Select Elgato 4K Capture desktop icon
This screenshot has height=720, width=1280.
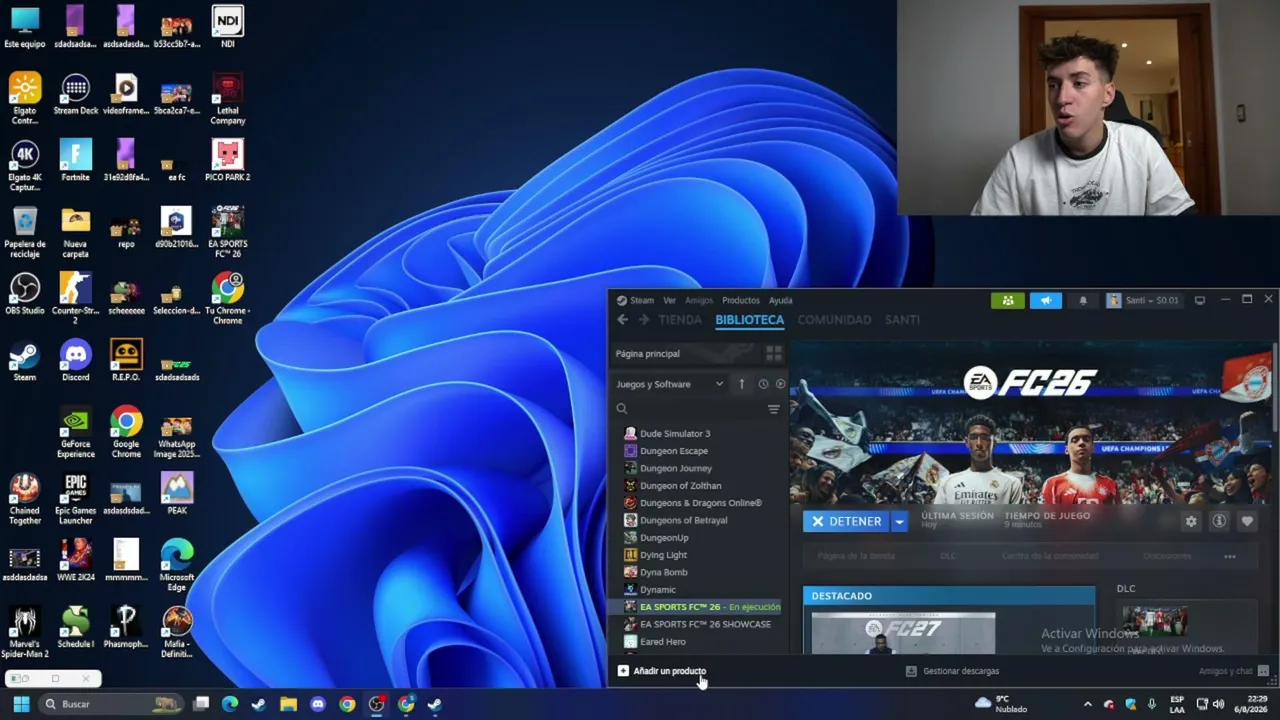click(25, 165)
